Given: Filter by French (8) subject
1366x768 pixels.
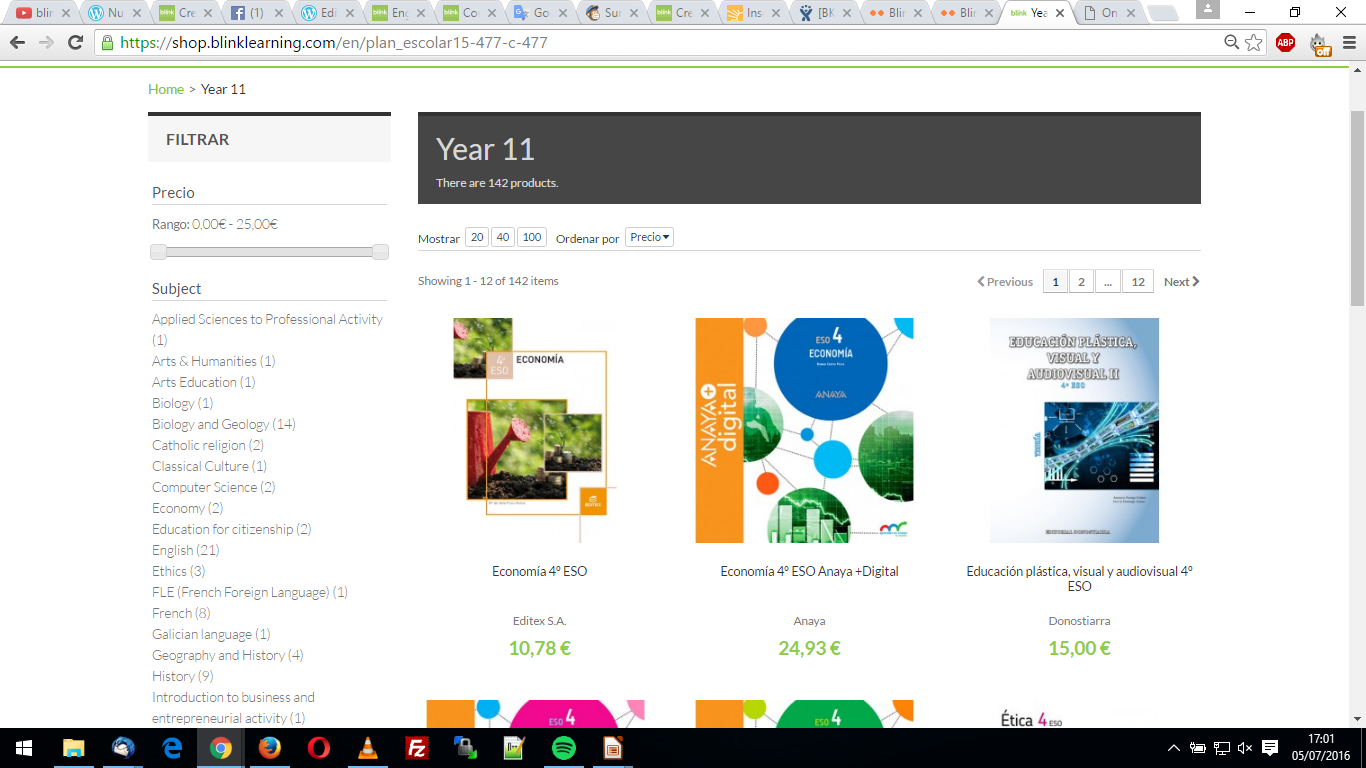Looking at the screenshot, I should pos(182,613).
